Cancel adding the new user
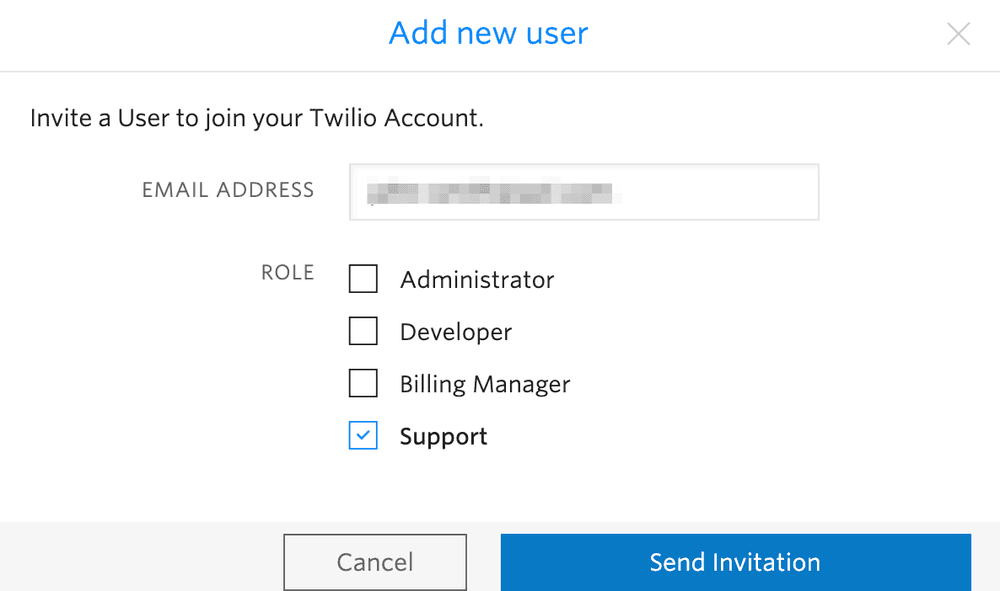The image size is (1000, 591). pyautogui.click(x=374, y=562)
